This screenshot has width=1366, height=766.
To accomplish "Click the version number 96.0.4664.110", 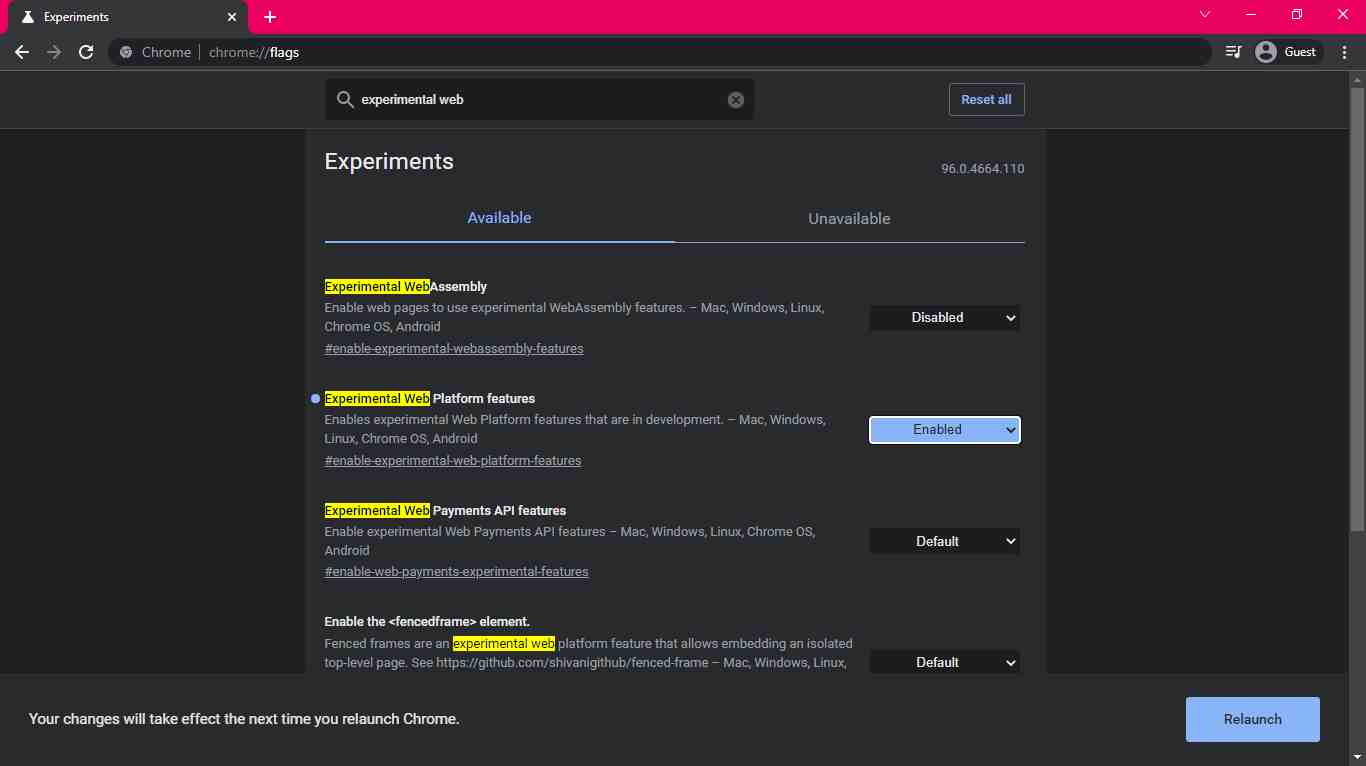I will pos(982,169).
